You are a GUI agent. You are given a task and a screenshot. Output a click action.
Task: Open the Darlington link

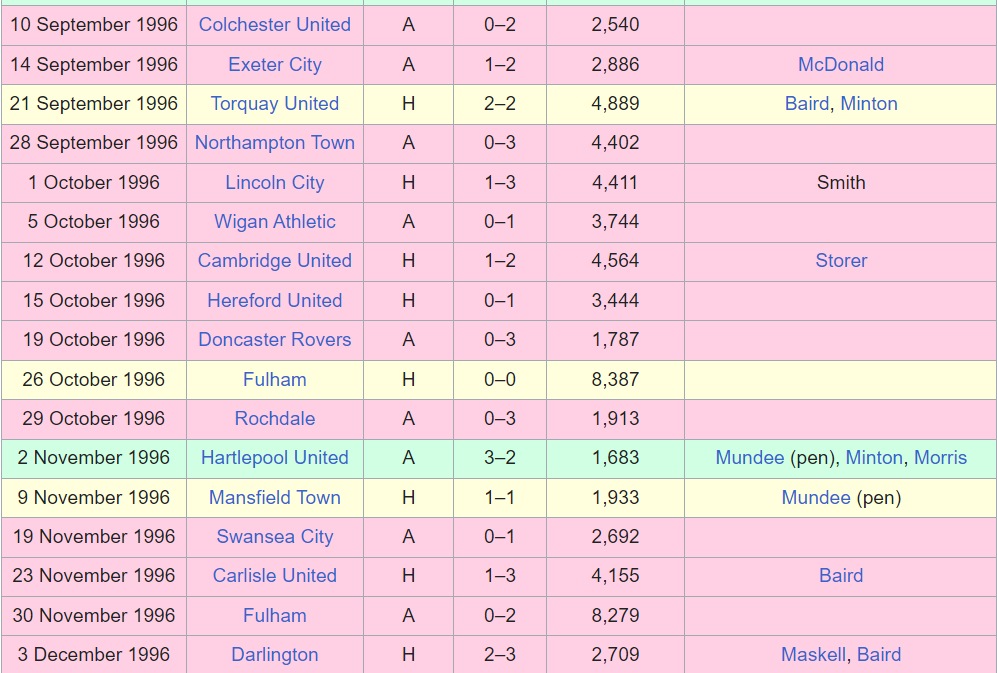(275, 655)
